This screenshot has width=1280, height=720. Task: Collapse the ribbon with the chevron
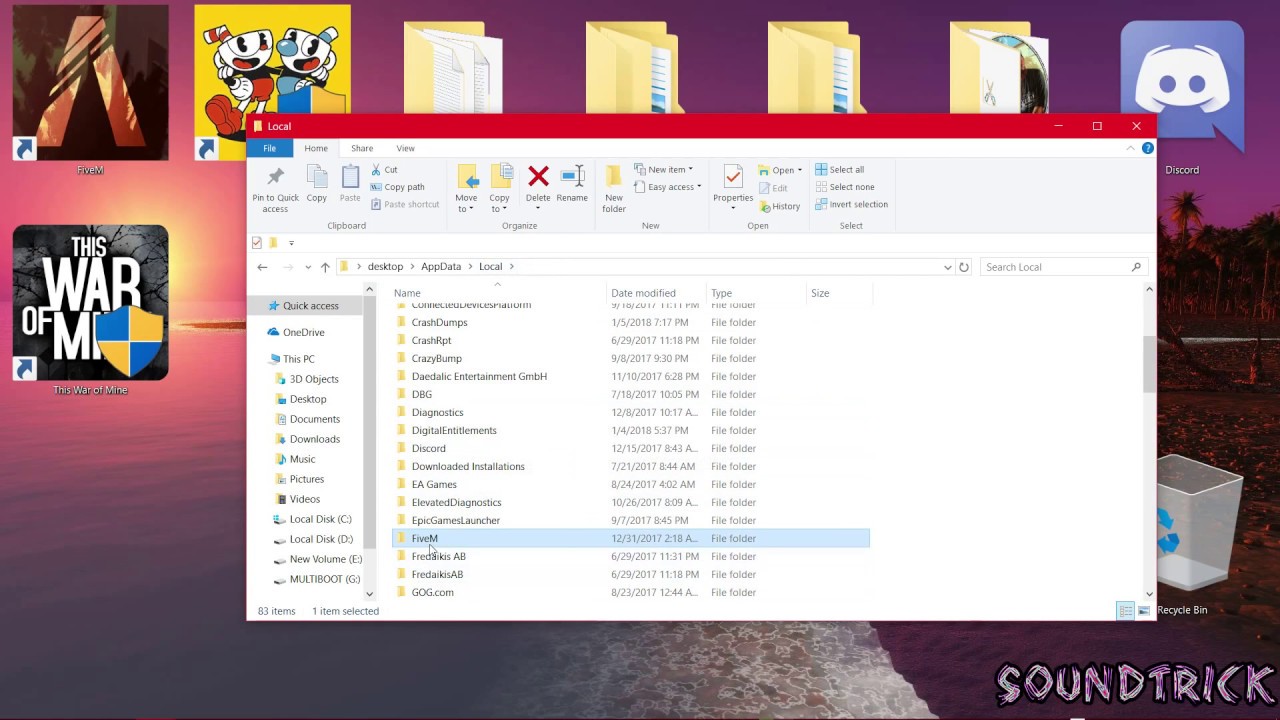(x=1131, y=148)
